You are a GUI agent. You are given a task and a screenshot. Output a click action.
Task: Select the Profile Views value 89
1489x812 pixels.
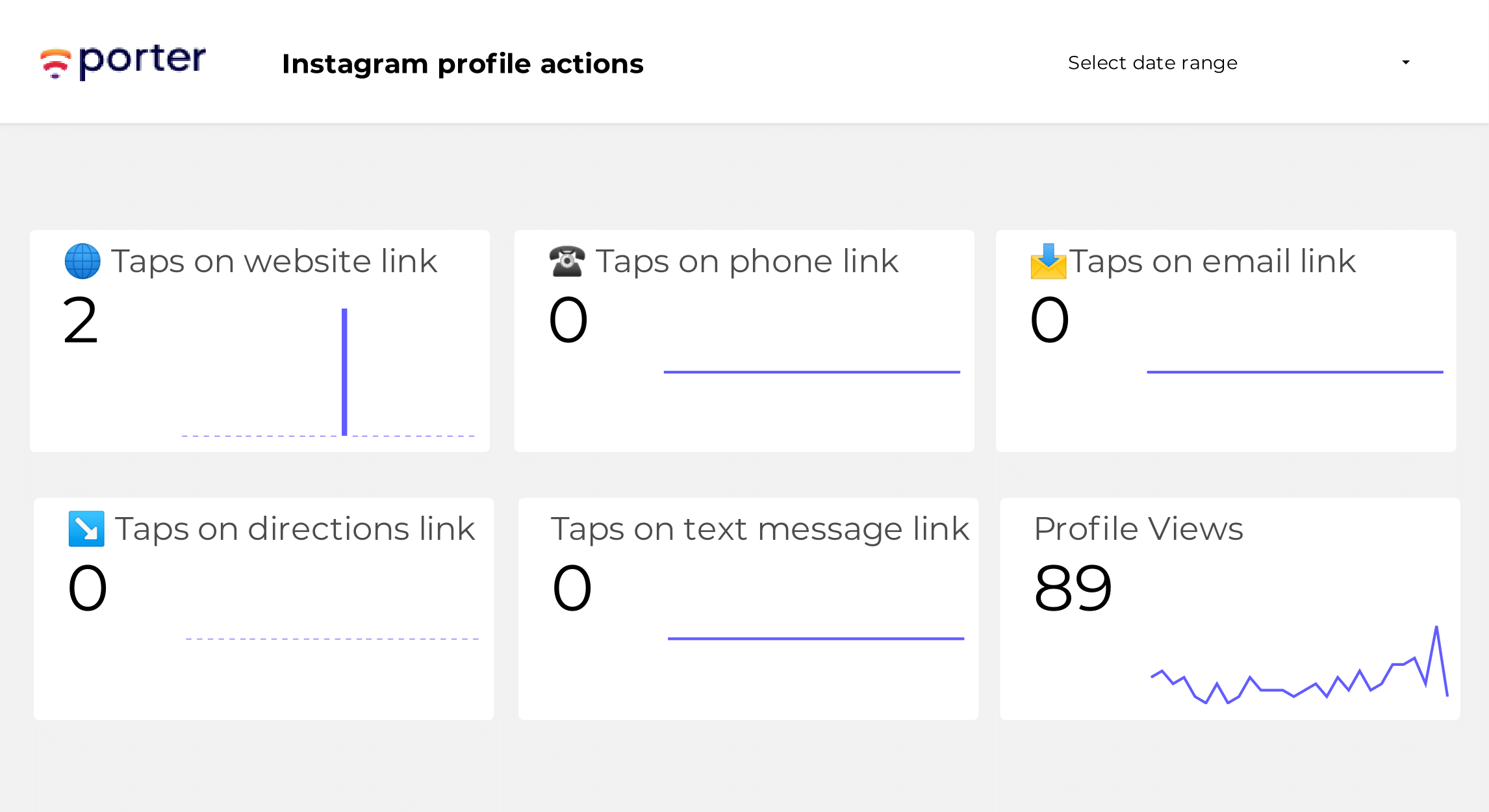coord(1073,588)
